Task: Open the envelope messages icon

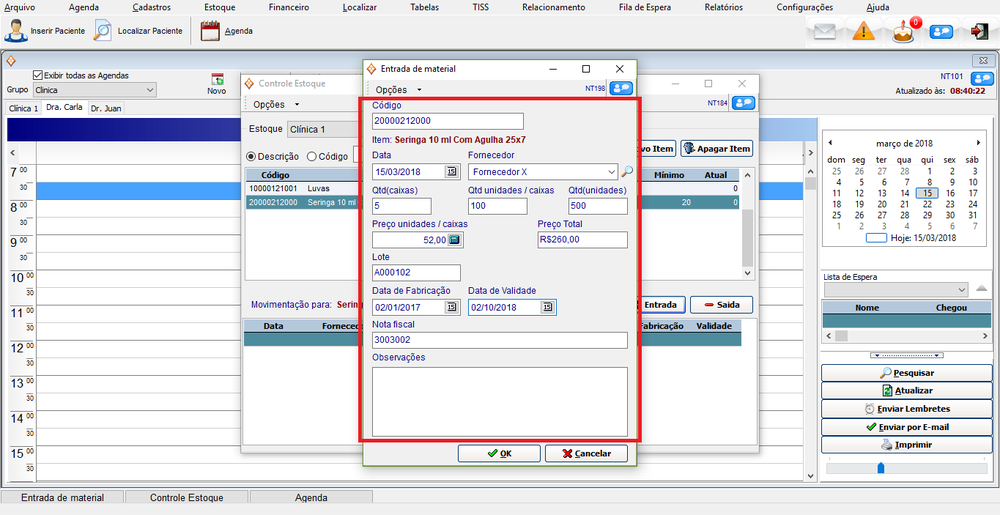Action: (824, 31)
